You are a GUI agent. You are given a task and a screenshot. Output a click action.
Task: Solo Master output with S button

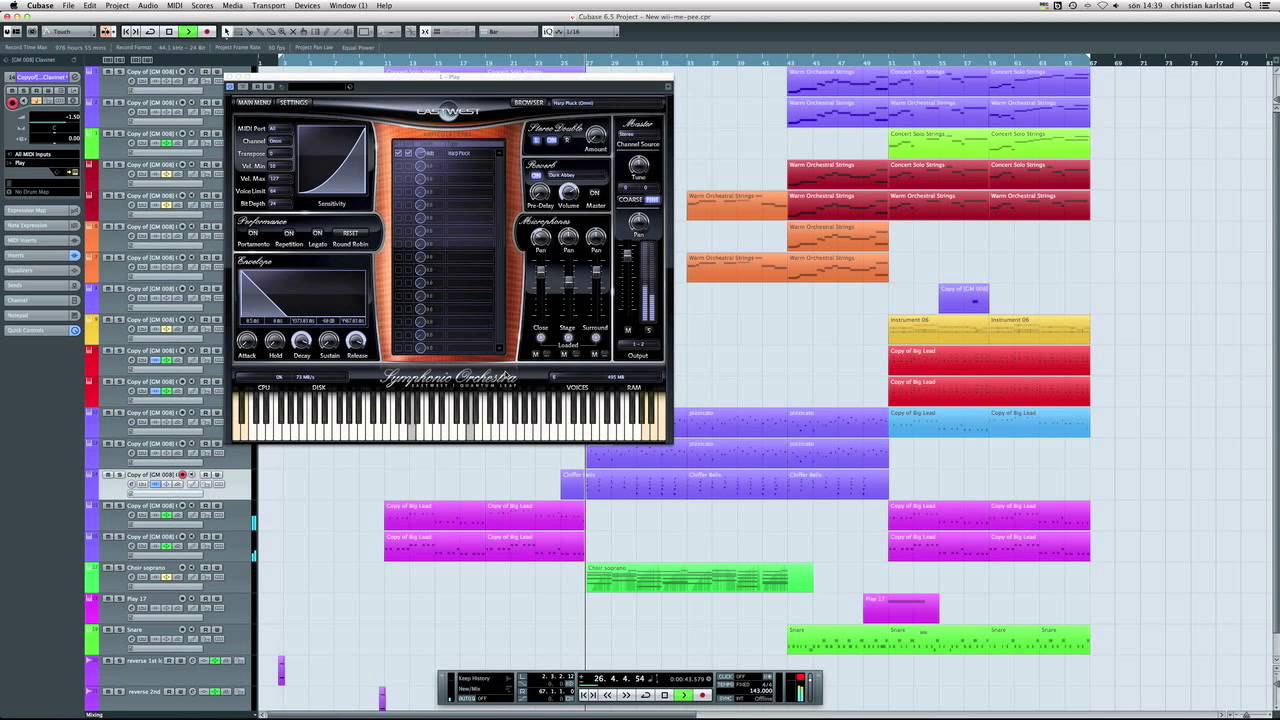point(648,330)
